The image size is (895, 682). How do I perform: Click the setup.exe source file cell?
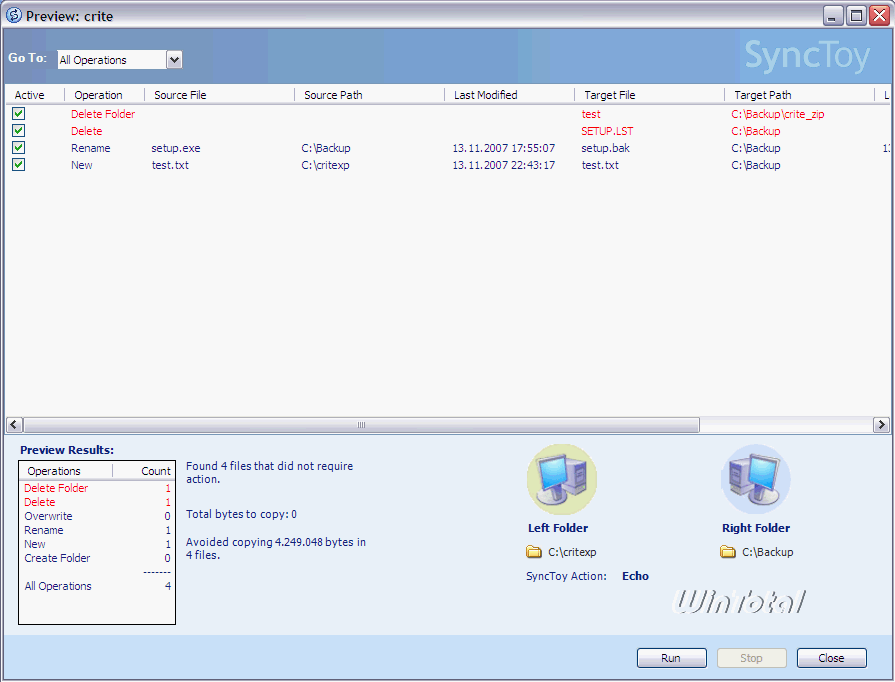(x=176, y=148)
